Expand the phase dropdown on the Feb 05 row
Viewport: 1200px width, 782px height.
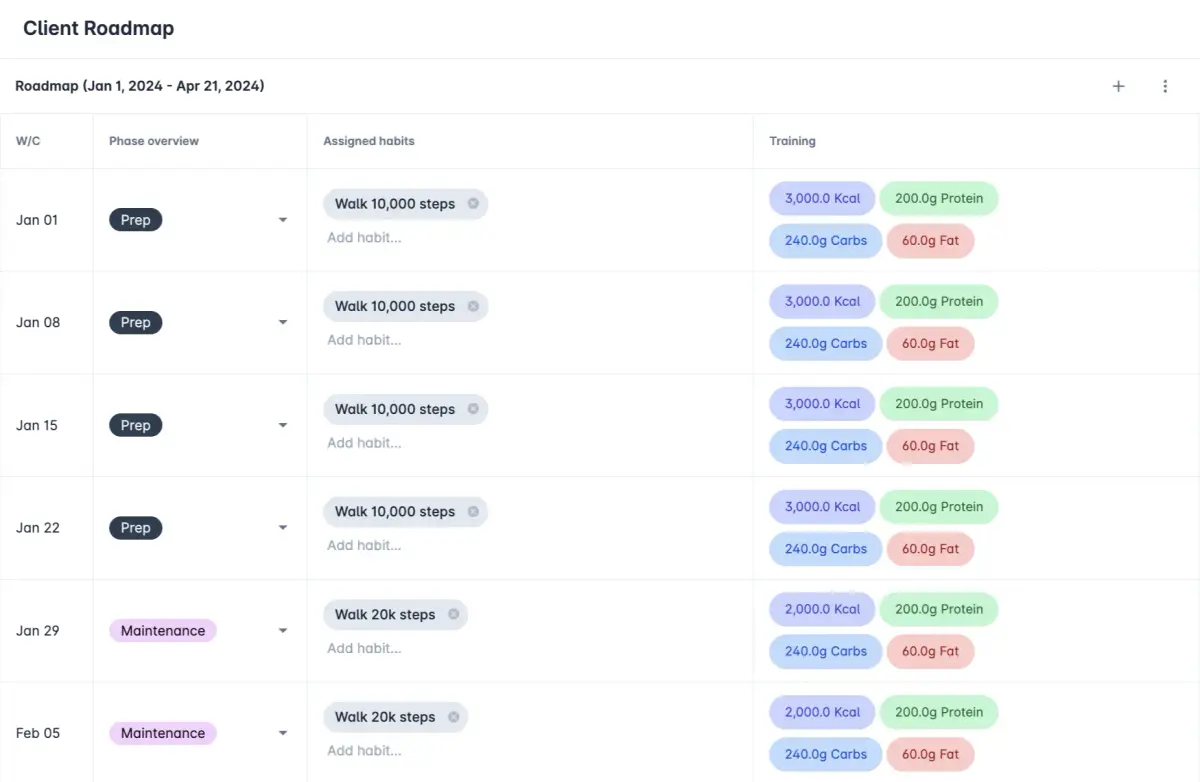tap(283, 733)
